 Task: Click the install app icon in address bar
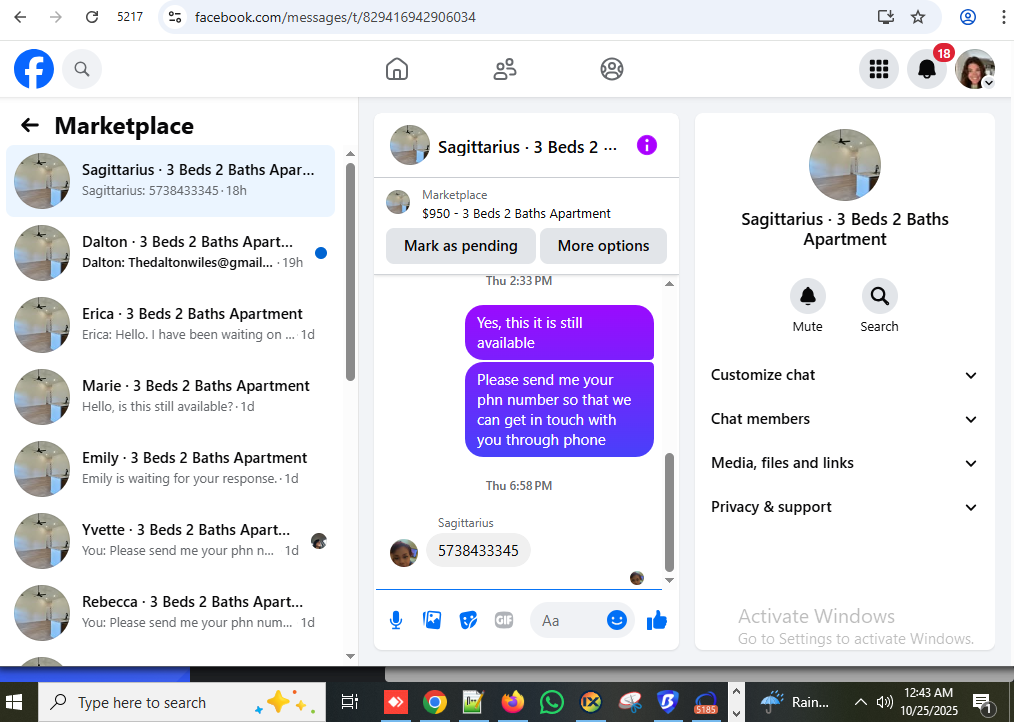tap(885, 17)
